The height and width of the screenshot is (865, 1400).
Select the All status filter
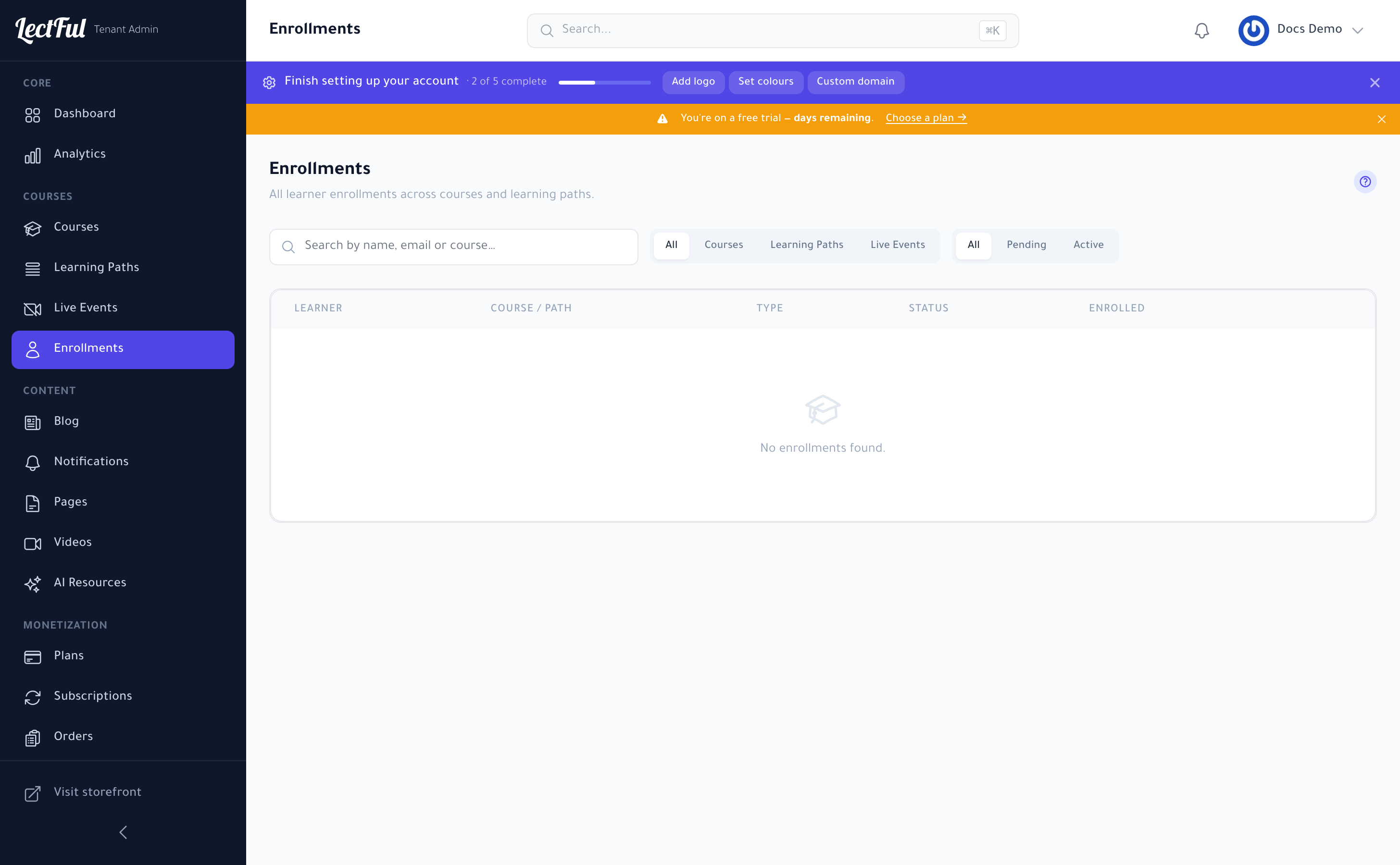coord(973,245)
